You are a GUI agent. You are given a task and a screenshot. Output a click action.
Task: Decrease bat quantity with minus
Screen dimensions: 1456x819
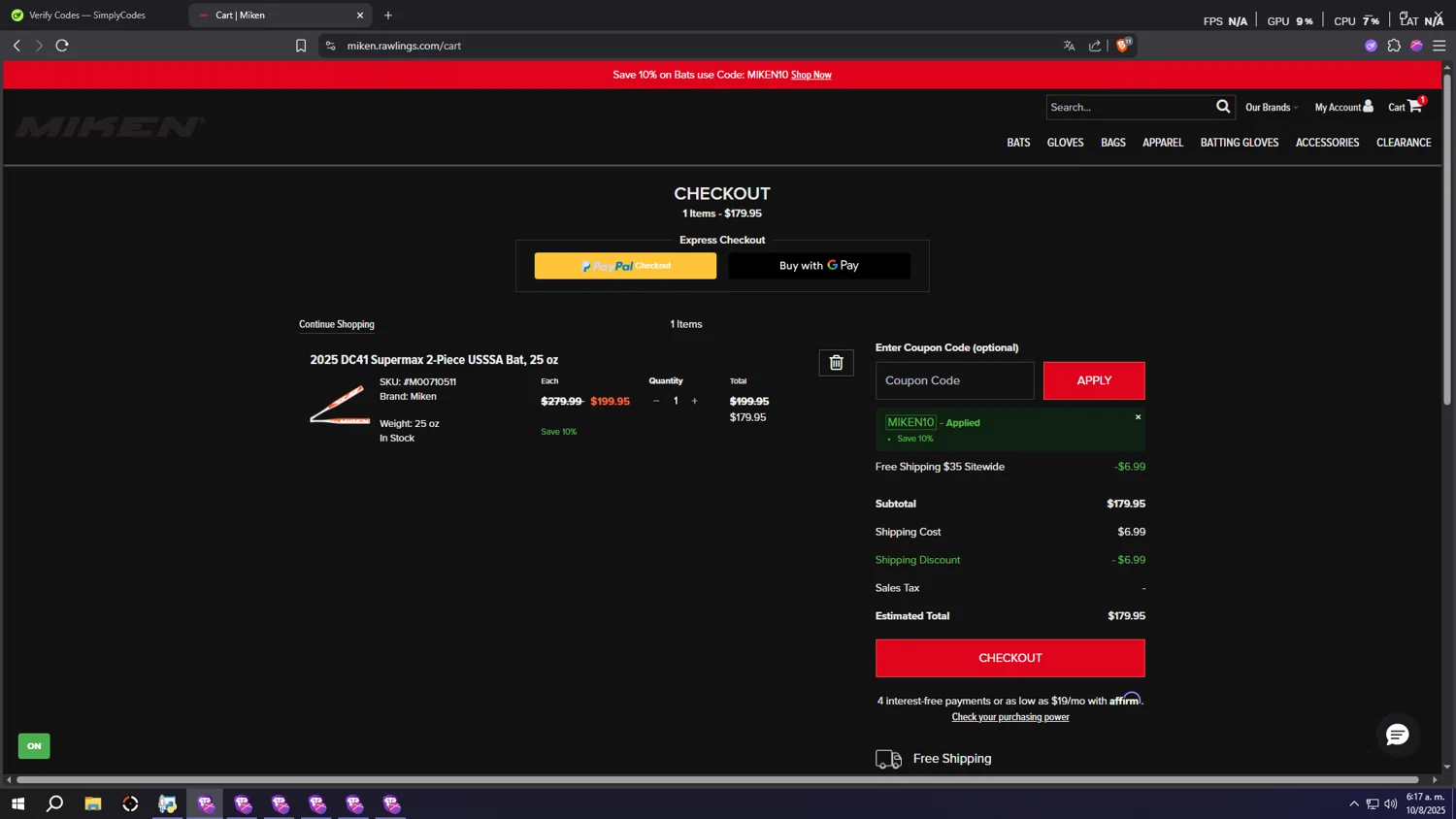[x=656, y=401]
